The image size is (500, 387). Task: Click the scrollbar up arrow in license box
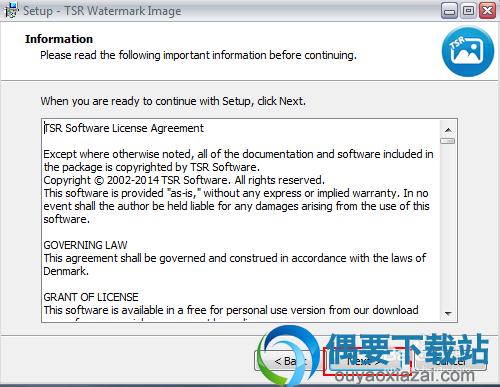448,130
